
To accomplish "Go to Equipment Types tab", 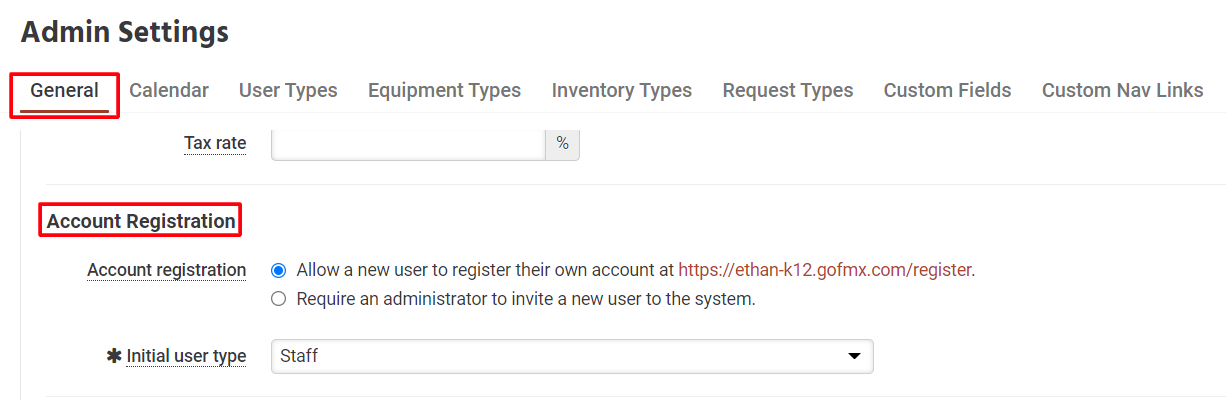I will [444, 91].
